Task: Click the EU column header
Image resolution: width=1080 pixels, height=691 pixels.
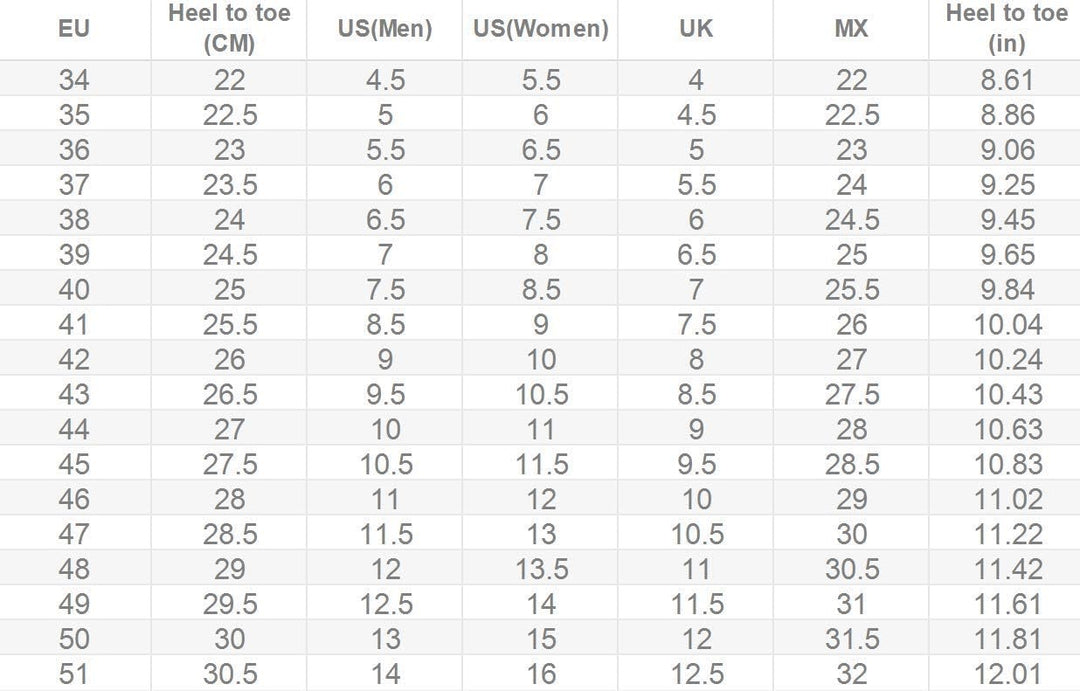Action: point(74,29)
